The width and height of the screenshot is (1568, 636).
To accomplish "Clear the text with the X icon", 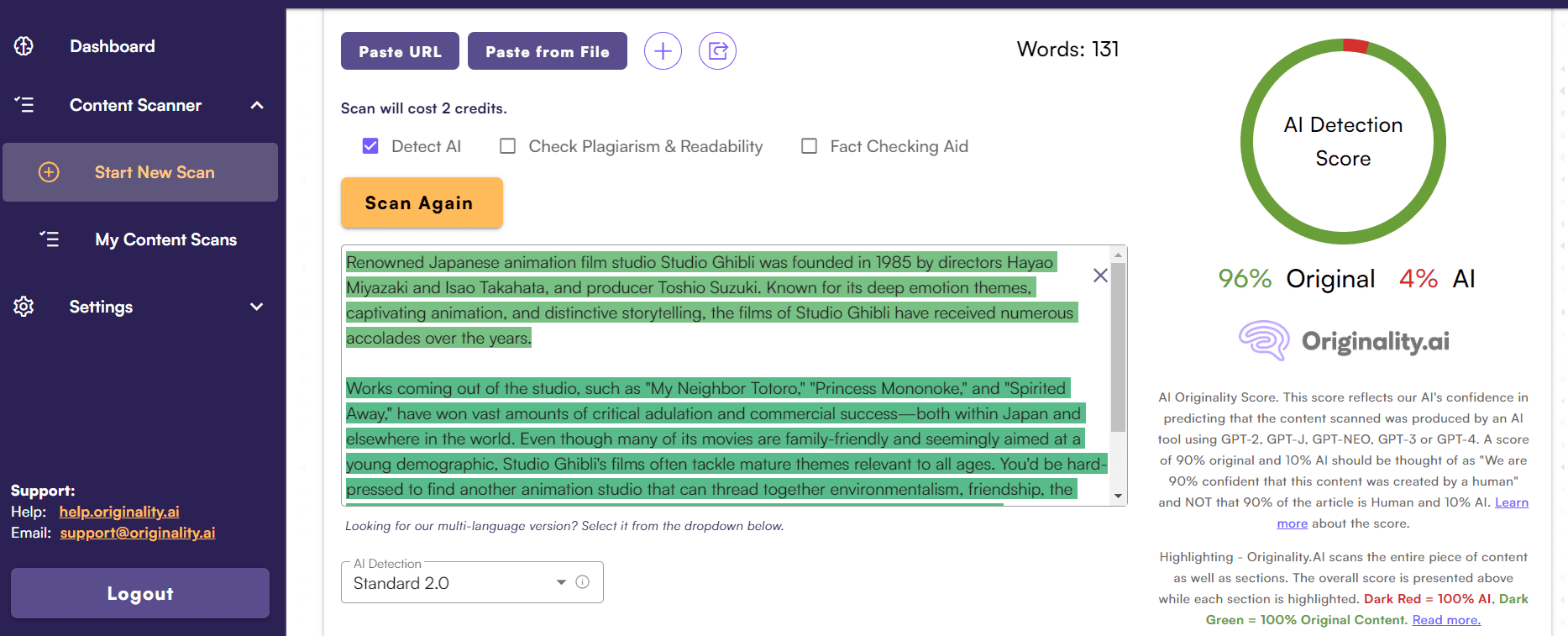I will click(x=1099, y=276).
